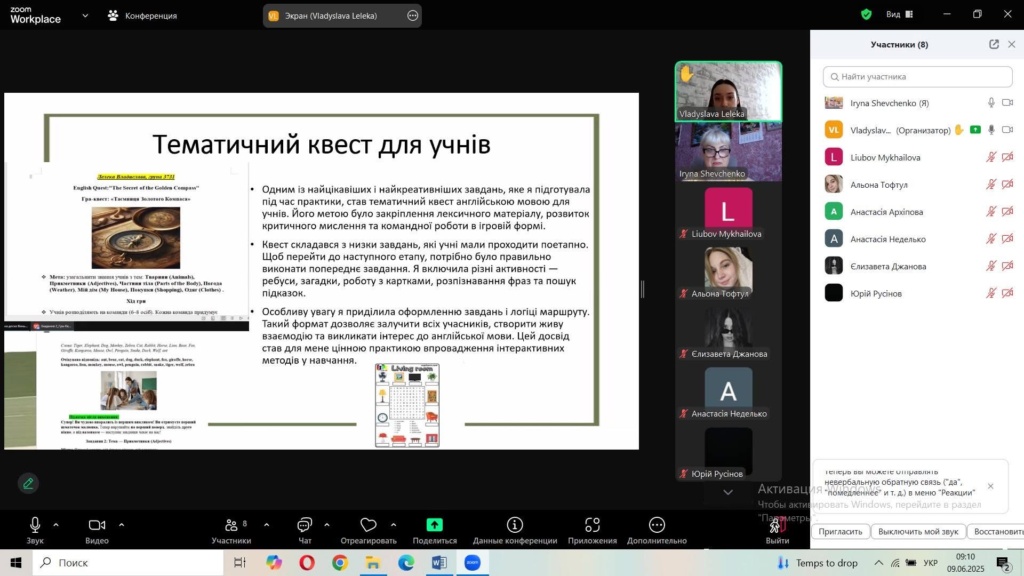Open Task View on the taskbar
The image size is (1024, 576).
[240, 562]
